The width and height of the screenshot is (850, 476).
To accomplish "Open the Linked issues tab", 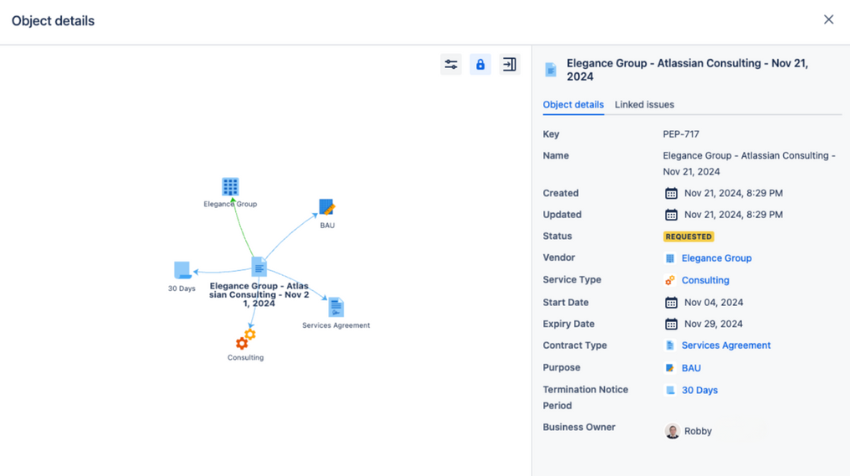I will click(644, 105).
